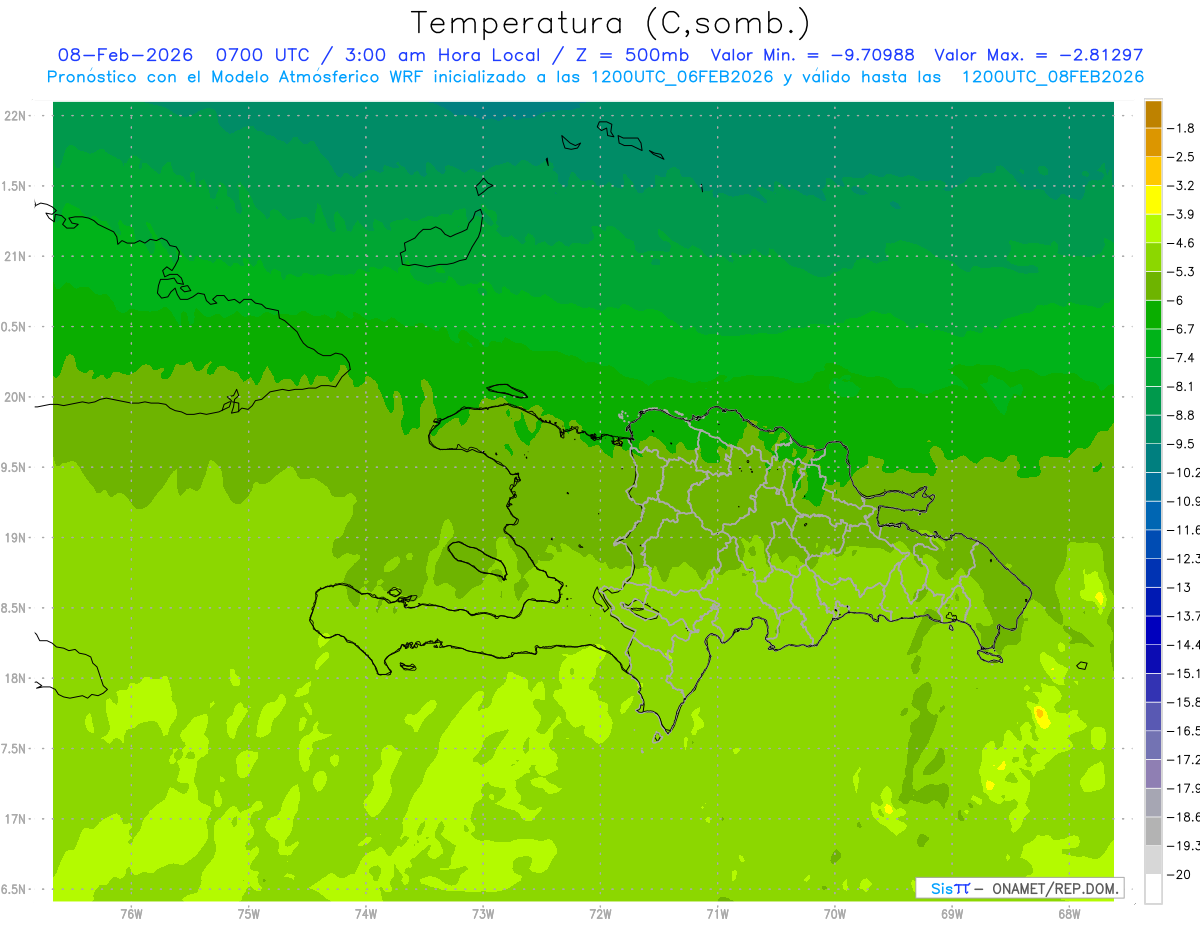Click the "Valor Max. = -2.81297" value
The width and height of the screenshot is (1200, 927).
pos(1038,55)
